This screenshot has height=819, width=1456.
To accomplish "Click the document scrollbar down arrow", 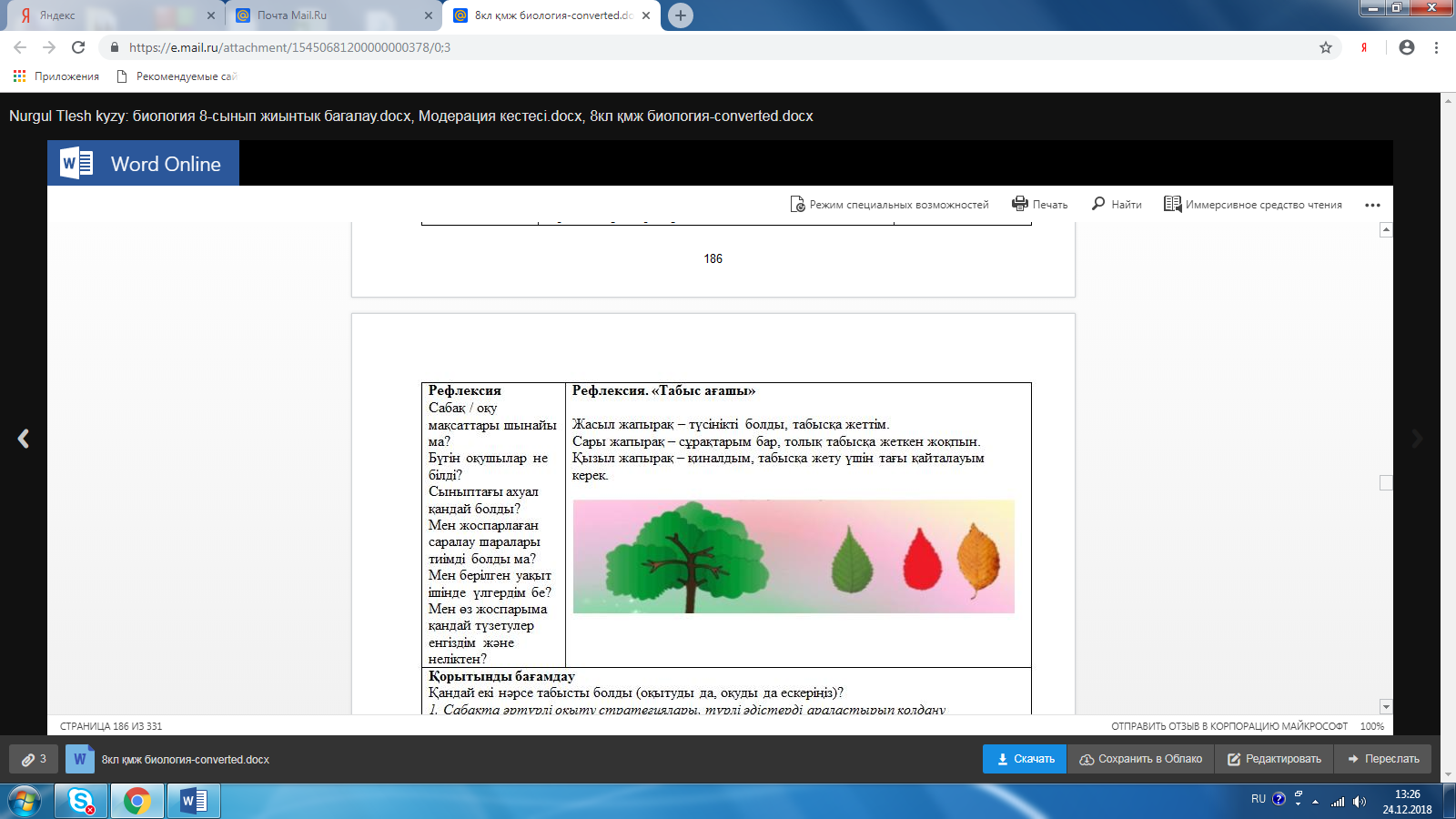I will click(x=1386, y=706).
